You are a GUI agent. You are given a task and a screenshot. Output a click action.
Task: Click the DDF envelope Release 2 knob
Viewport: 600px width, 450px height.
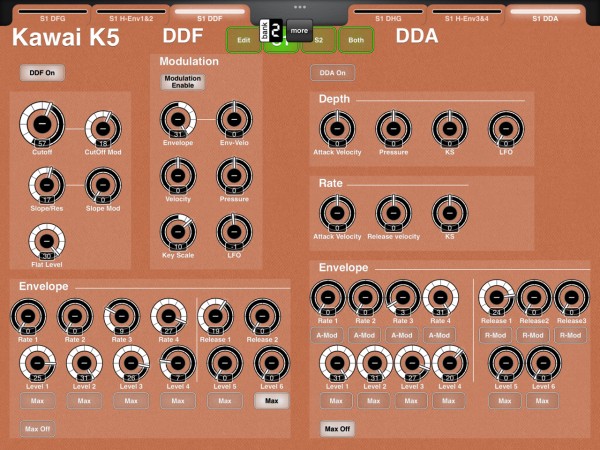262,316
